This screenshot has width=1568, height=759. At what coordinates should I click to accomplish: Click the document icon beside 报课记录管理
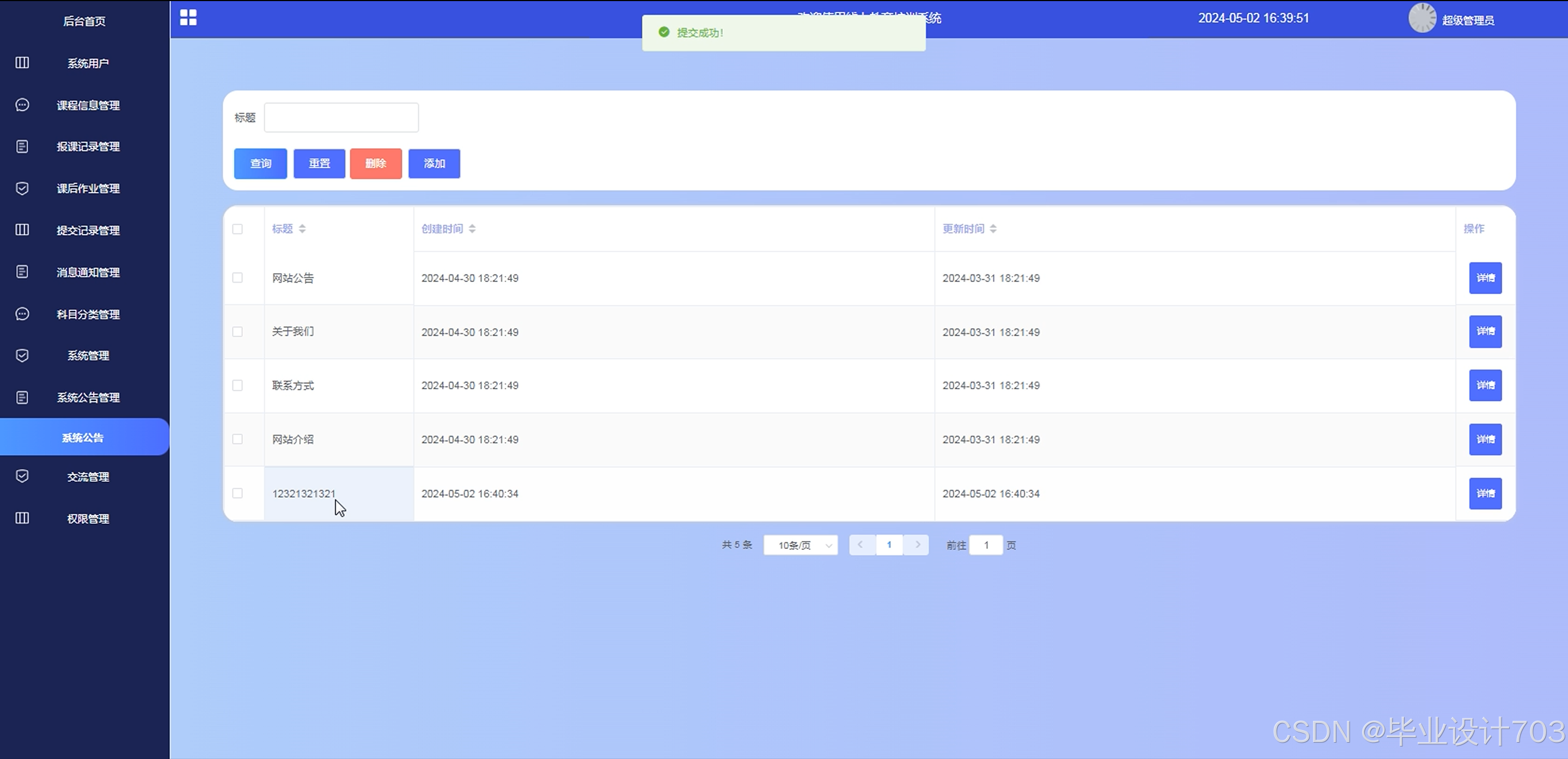22,146
